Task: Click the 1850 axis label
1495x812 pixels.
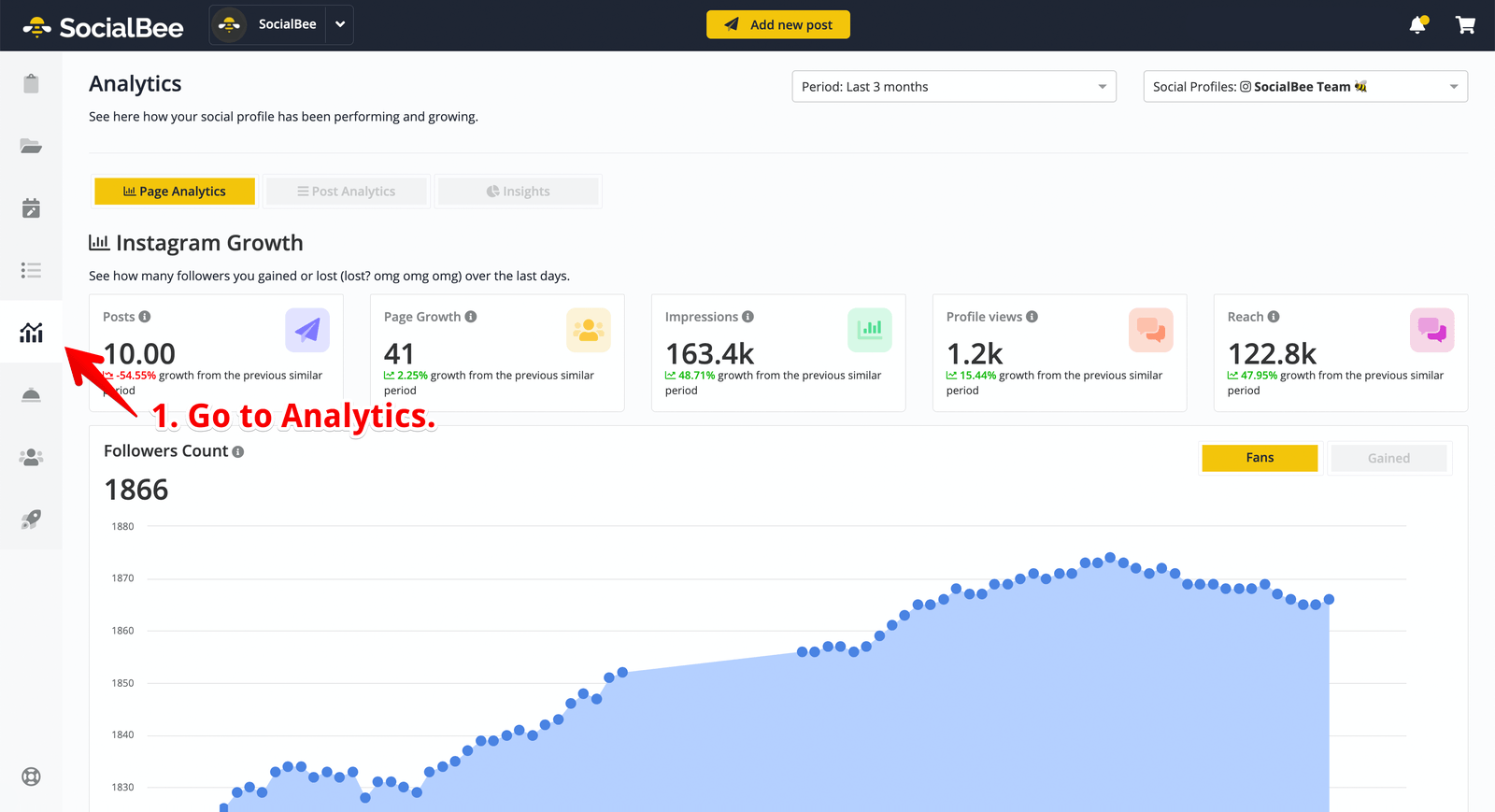Action: 122,683
